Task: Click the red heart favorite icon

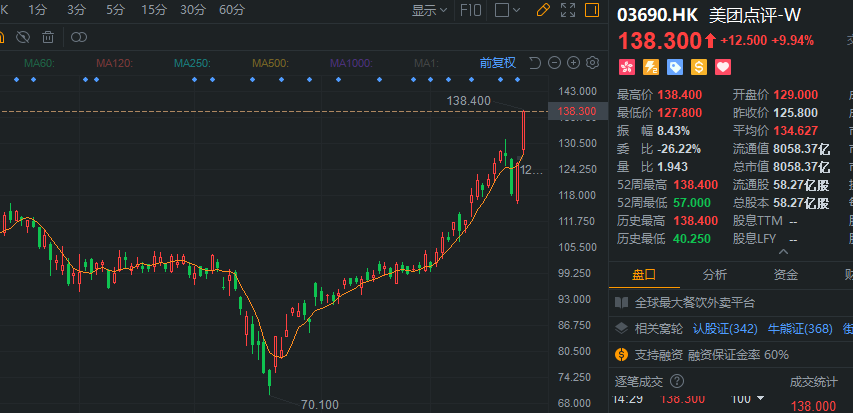Action: point(723,67)
